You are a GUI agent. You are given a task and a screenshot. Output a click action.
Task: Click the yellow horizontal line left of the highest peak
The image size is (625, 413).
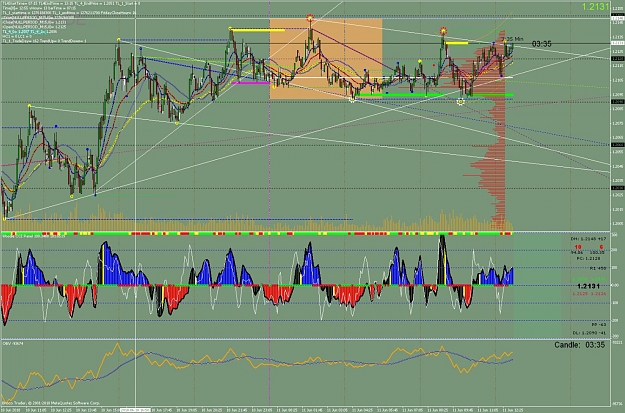click(x=257, y=30)
